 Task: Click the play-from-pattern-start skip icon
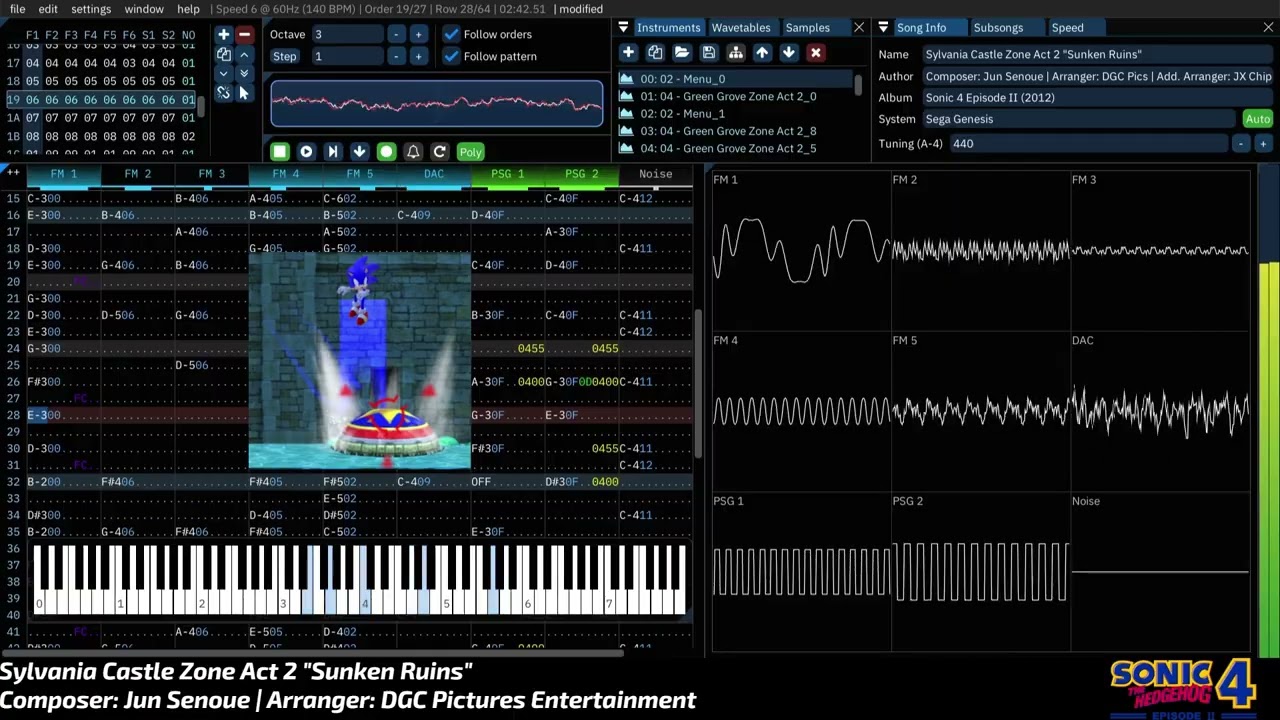[x=333, y=152]
